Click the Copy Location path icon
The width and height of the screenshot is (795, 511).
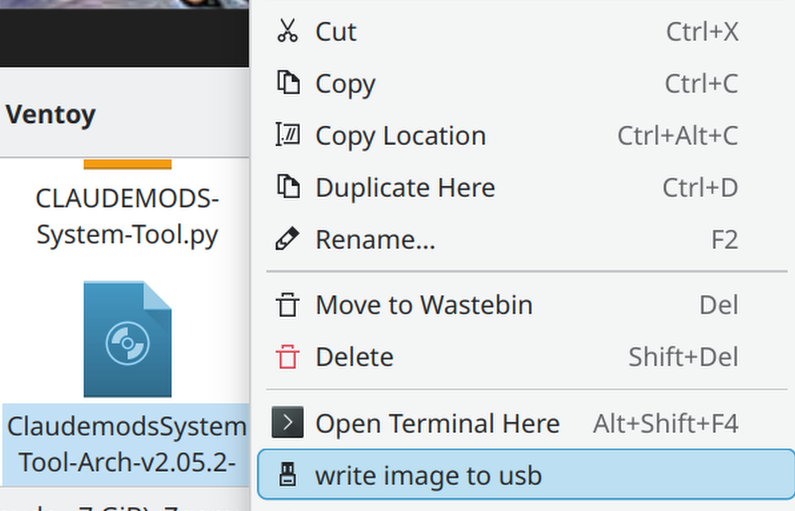pos(287,135)
